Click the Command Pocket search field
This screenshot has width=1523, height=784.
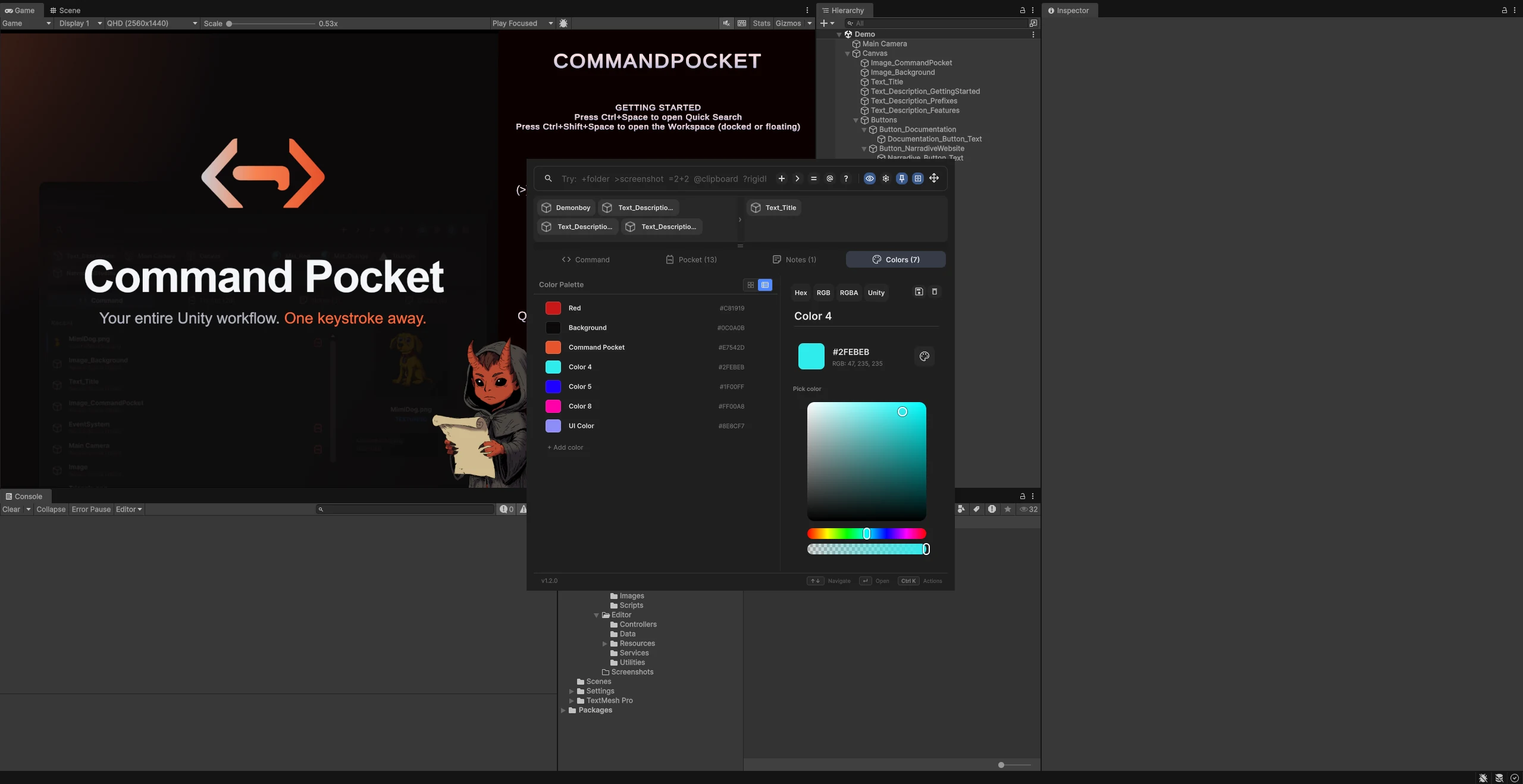663,178
